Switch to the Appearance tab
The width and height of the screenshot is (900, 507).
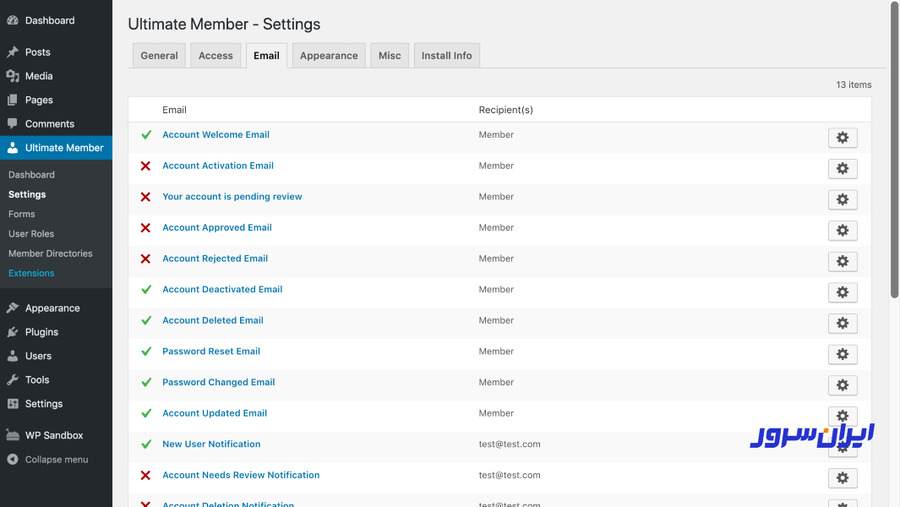coord(329,56)
